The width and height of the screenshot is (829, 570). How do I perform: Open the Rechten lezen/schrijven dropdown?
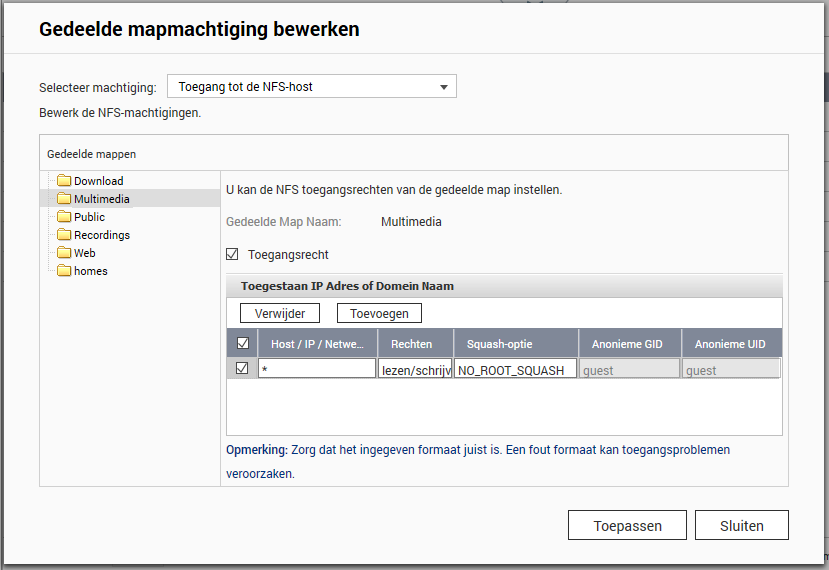point(415,369)
